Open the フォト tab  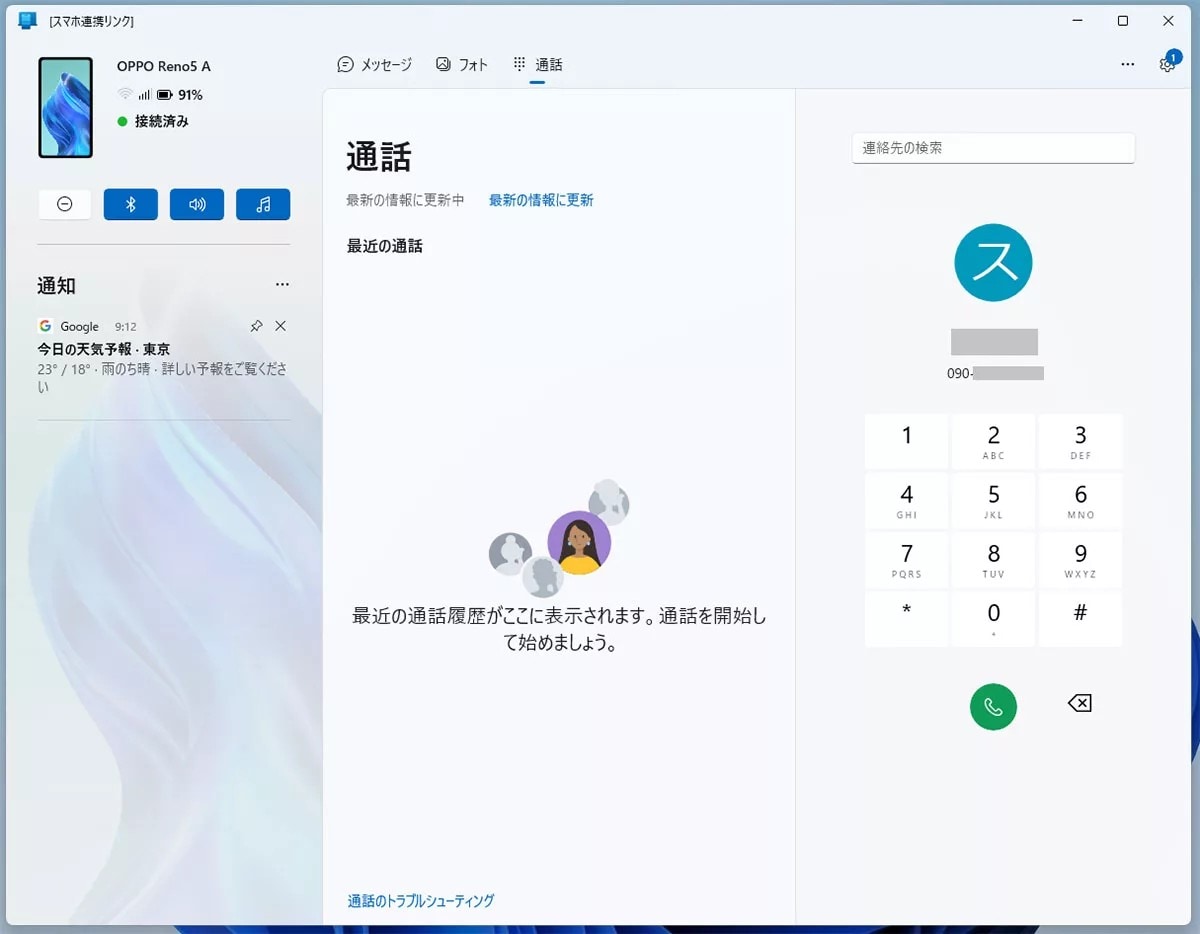pos(462,64)
